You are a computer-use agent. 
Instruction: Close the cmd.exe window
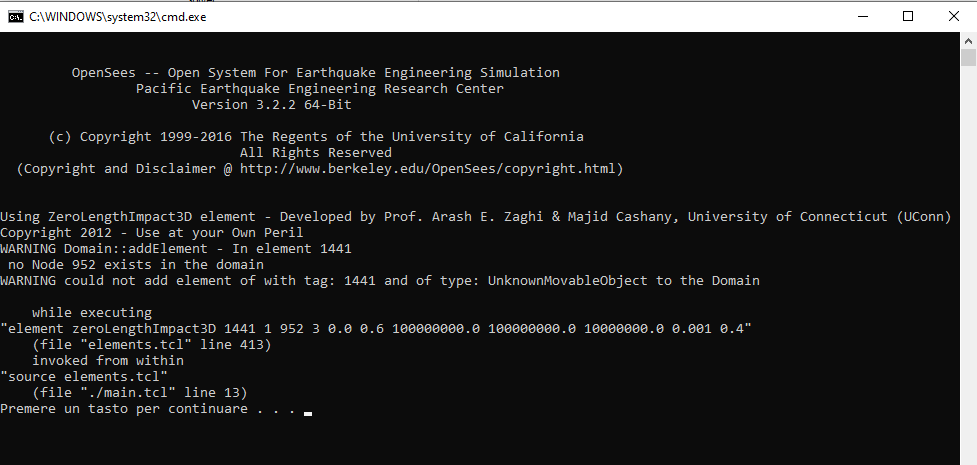click(953, 17)
